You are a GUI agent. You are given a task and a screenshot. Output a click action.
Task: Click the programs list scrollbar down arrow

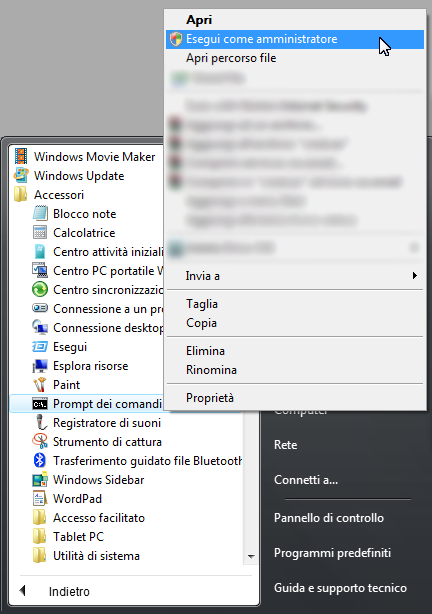point(251,556)
